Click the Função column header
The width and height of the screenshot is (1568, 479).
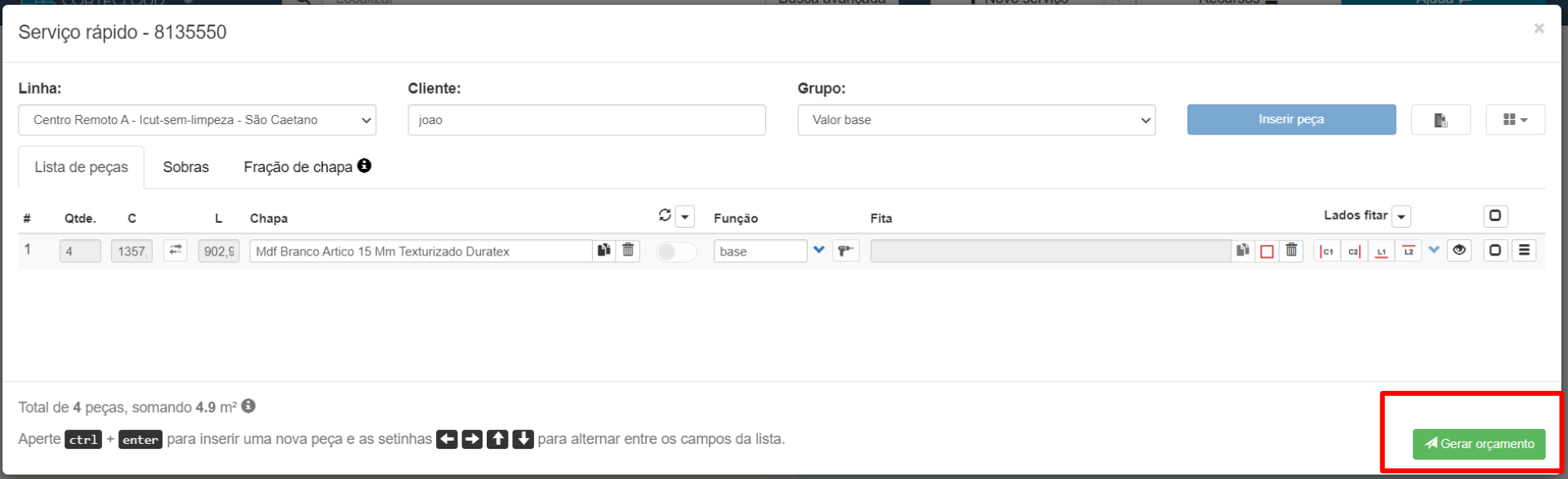736,219
